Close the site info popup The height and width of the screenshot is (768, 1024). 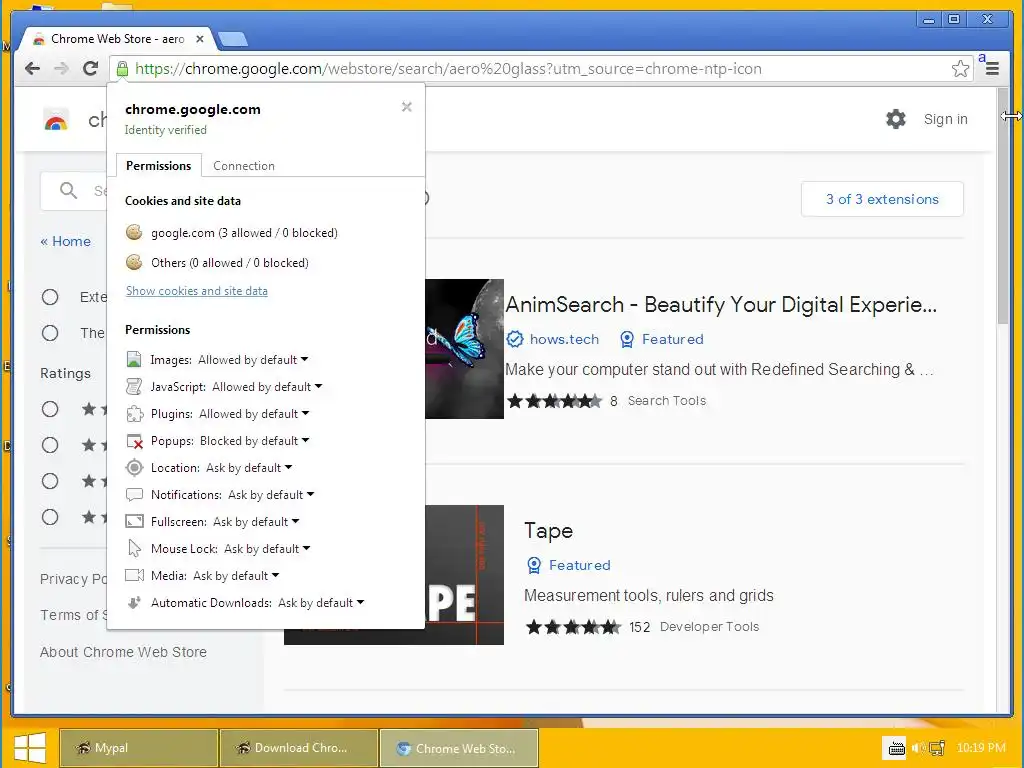click(406, 106)
